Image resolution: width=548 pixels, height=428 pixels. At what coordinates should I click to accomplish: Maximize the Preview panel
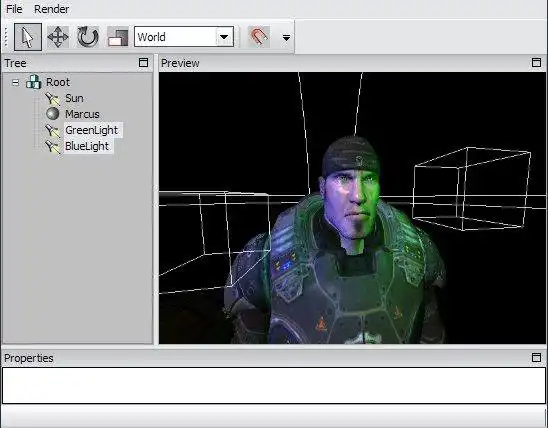point(536,63)
